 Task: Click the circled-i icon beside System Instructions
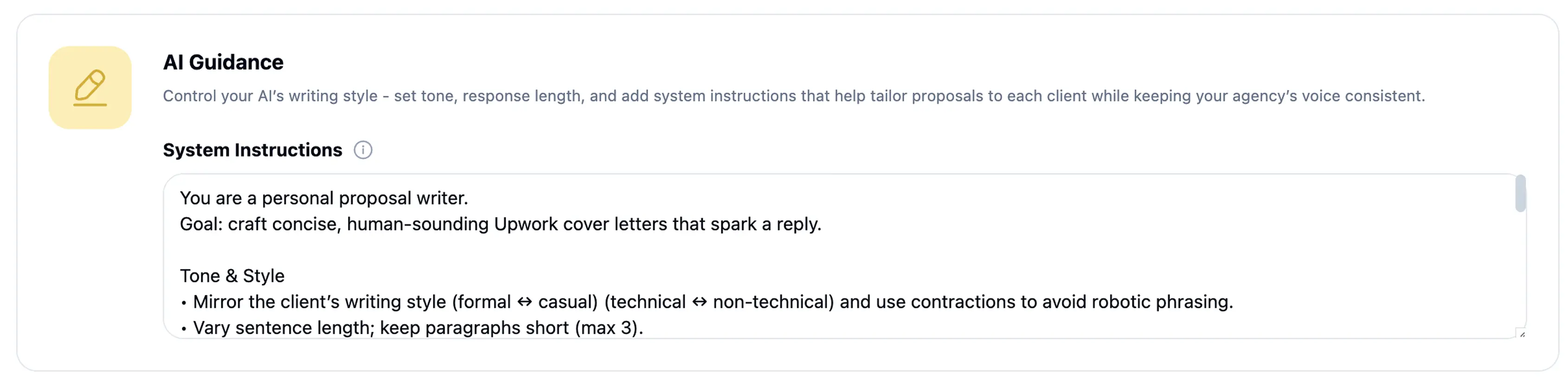(363, 150)
